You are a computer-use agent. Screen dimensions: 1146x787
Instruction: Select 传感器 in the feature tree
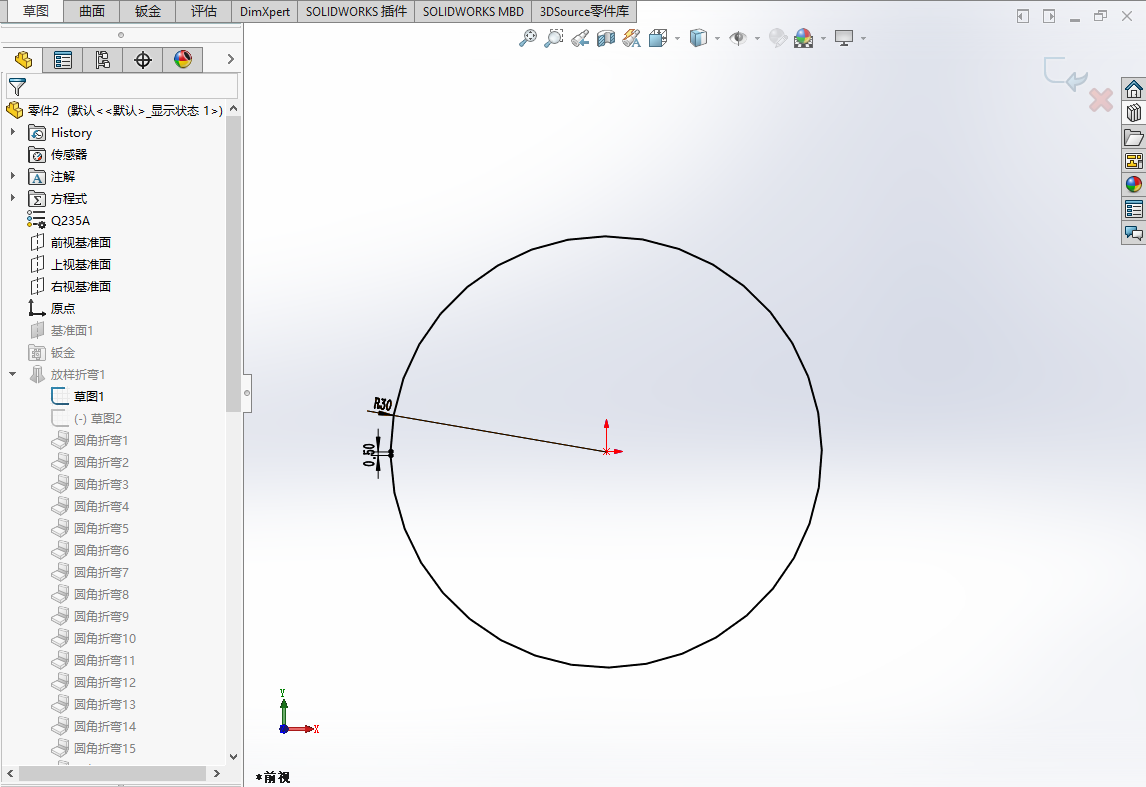click(x=58, y=155)
